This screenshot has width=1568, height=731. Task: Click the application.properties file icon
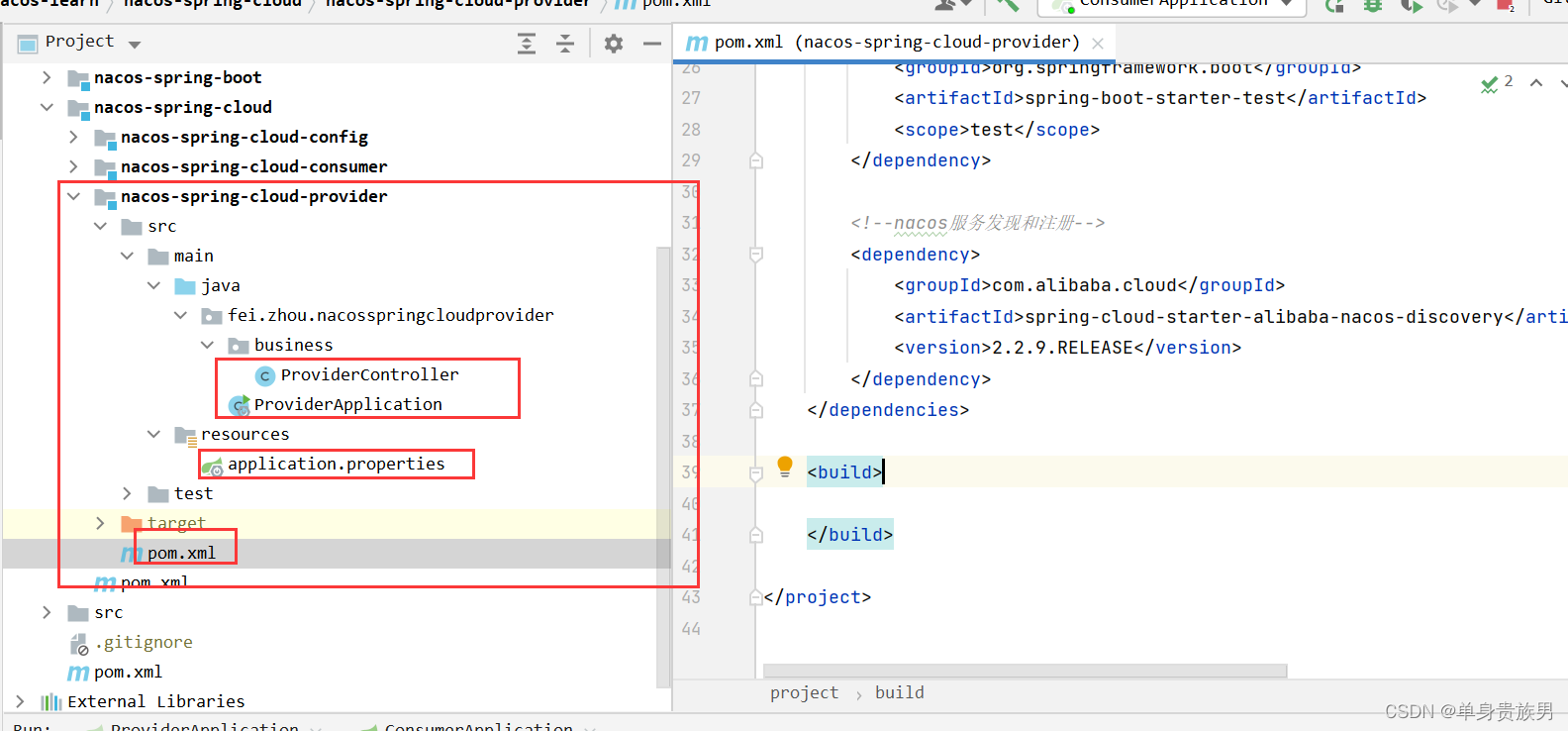pos(212,465)
